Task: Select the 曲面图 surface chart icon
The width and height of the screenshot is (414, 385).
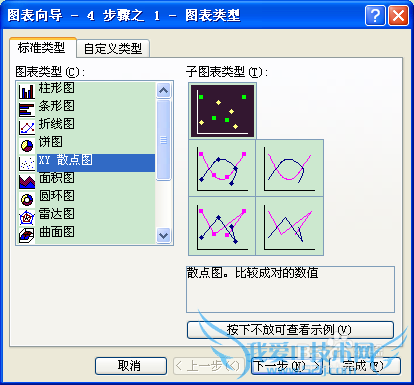Action: click(x=27, y=235)
